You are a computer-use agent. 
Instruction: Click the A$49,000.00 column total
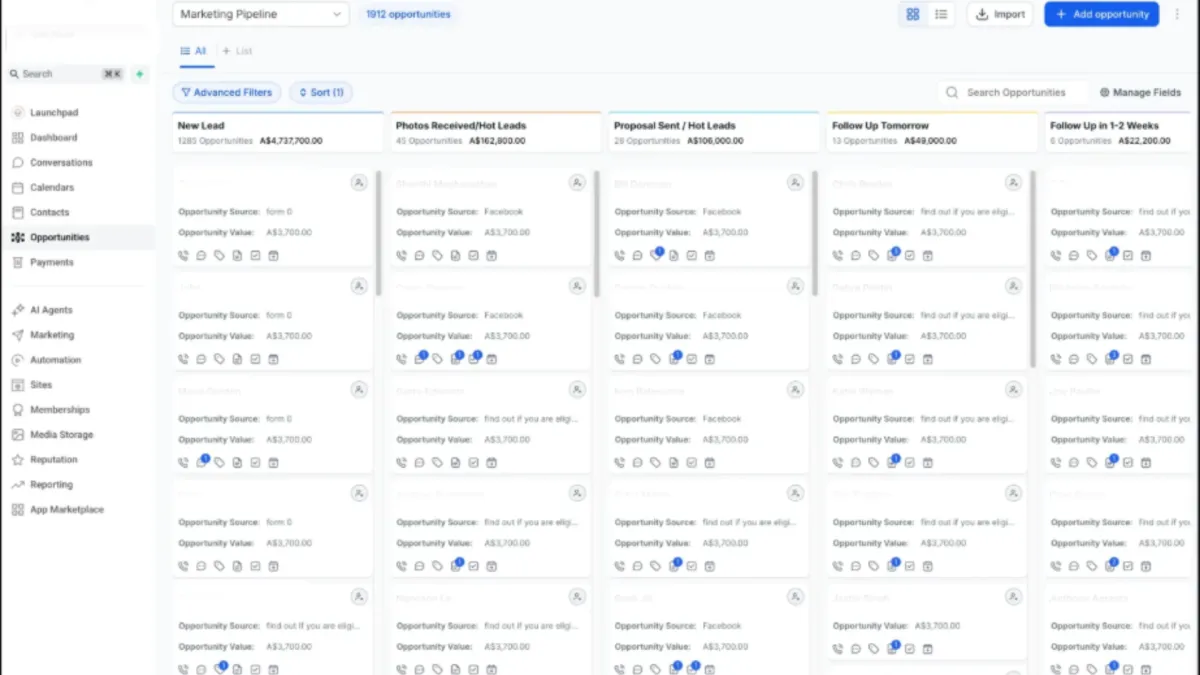pyautogui.click(x=931, y=141)
